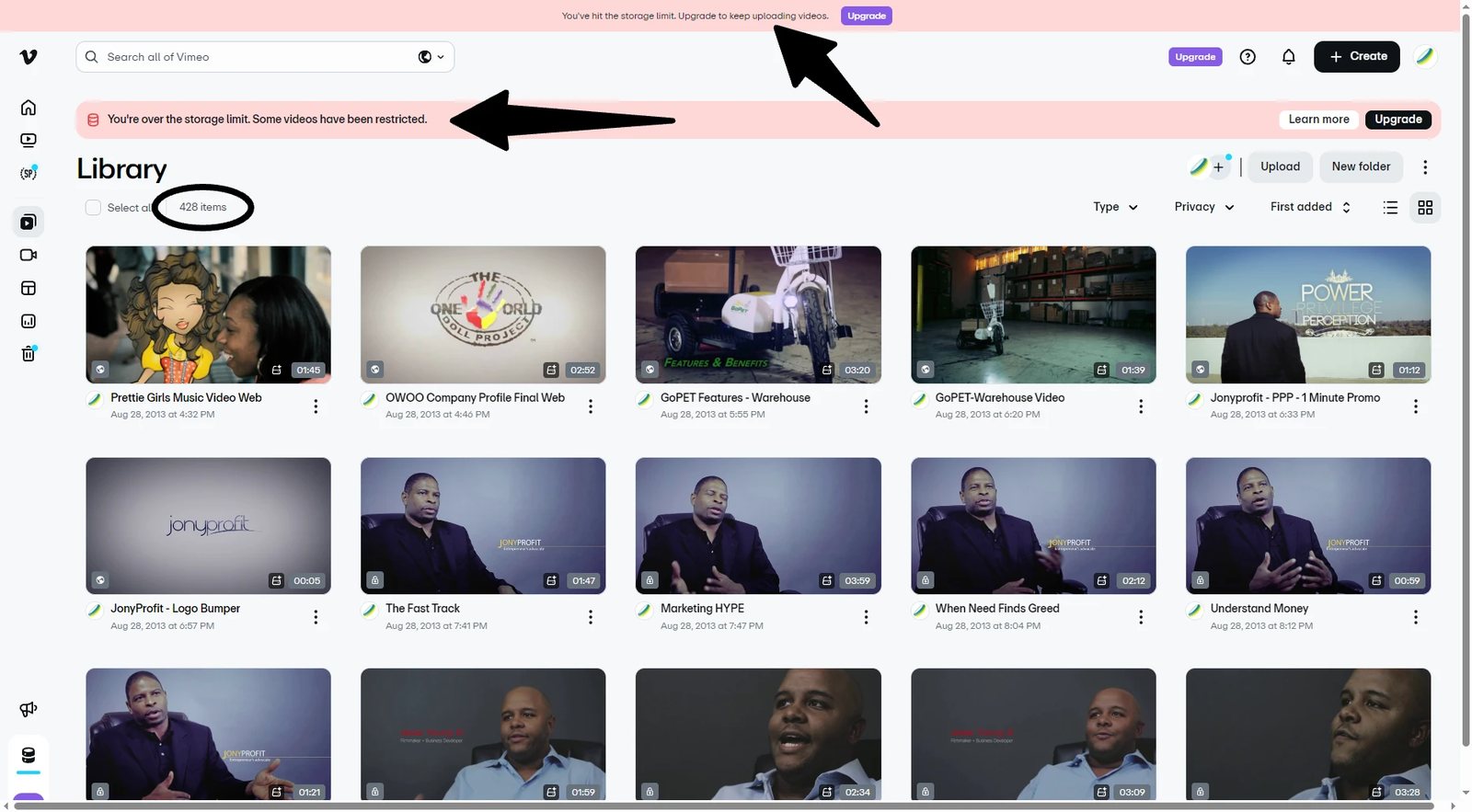Screen dimensions: 1472x812
Task: Open the Trash icon in the sidebar
Action: pos(29,353)
